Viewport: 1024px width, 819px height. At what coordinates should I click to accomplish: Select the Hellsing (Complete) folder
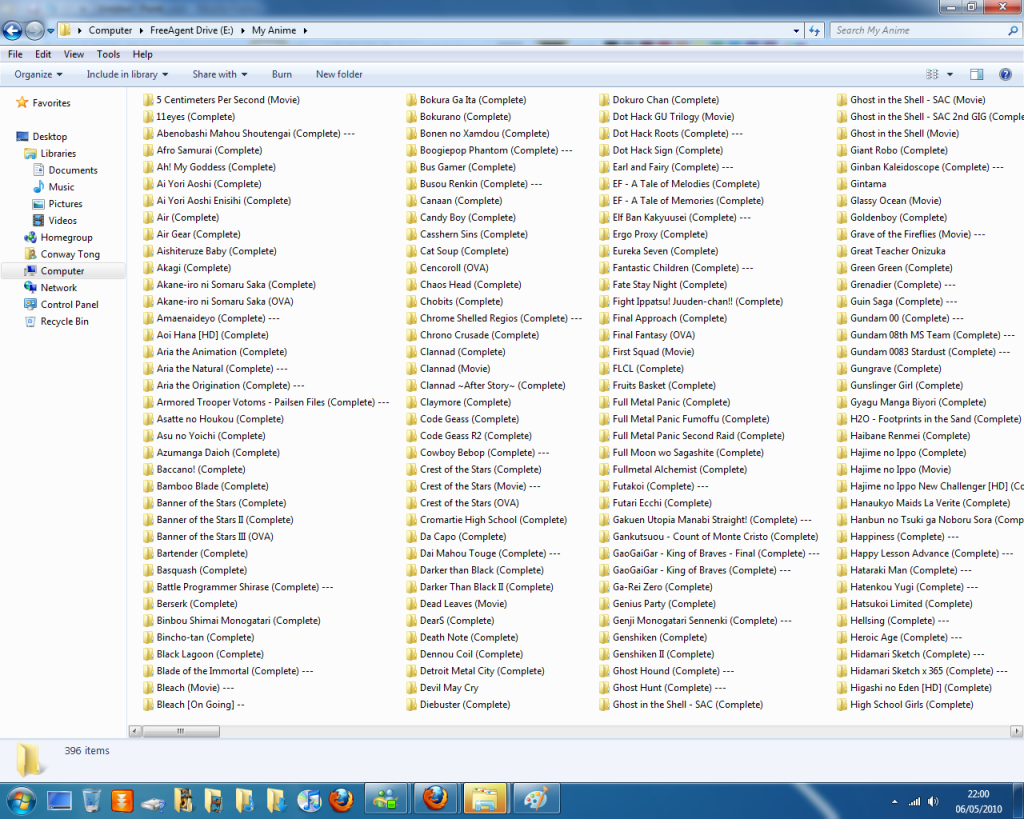(x=893, y=620)
